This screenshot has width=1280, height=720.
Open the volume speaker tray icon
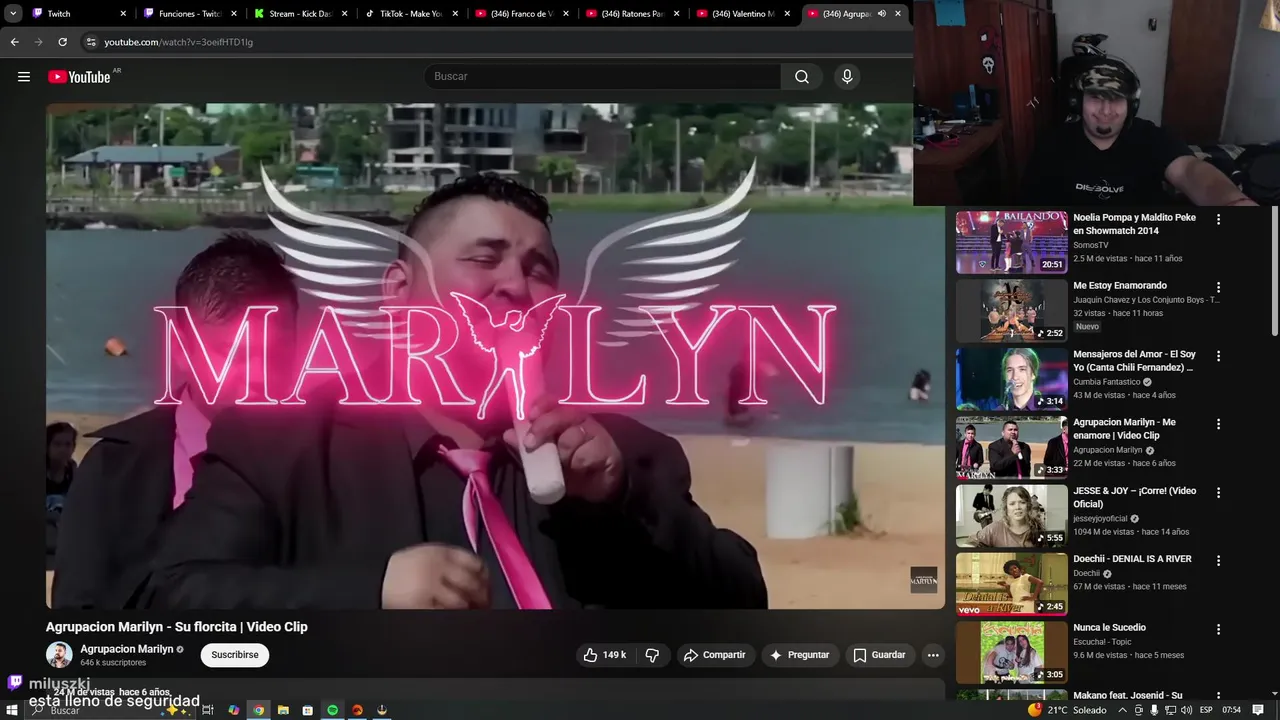click(1186, 710)
